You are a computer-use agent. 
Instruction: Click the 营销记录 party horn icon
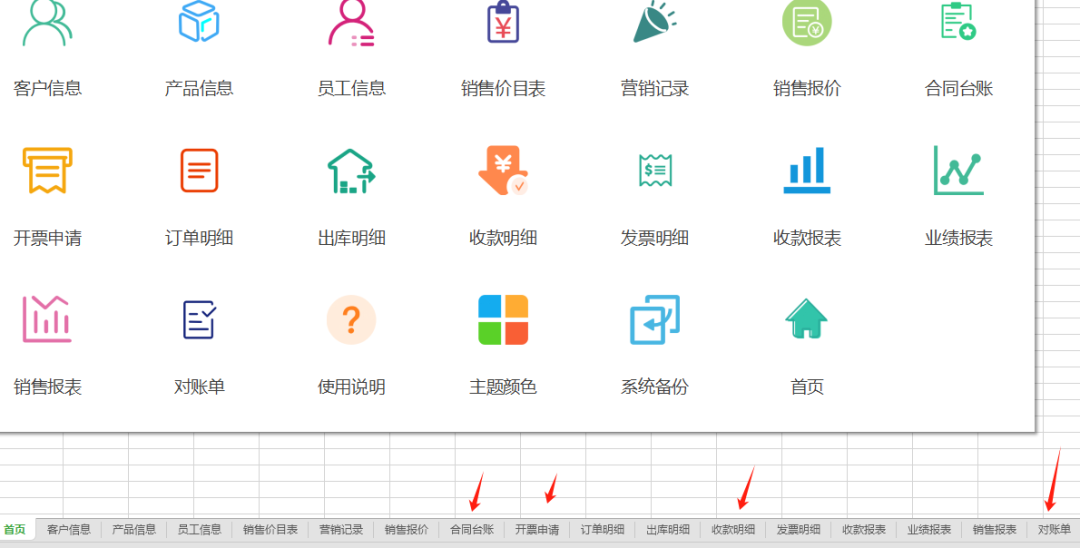654,21
